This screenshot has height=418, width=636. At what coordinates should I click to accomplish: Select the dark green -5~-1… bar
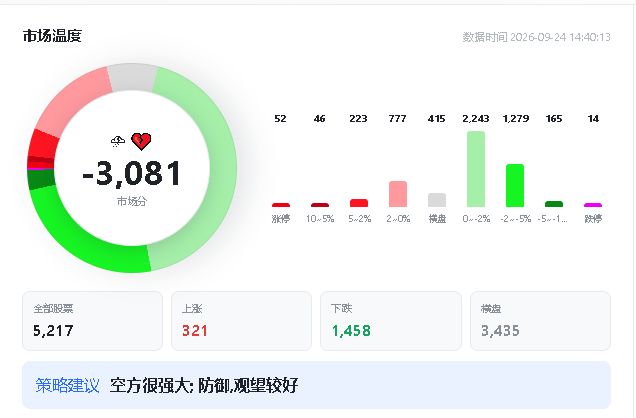pyautogui.click(x=554, y=204)
